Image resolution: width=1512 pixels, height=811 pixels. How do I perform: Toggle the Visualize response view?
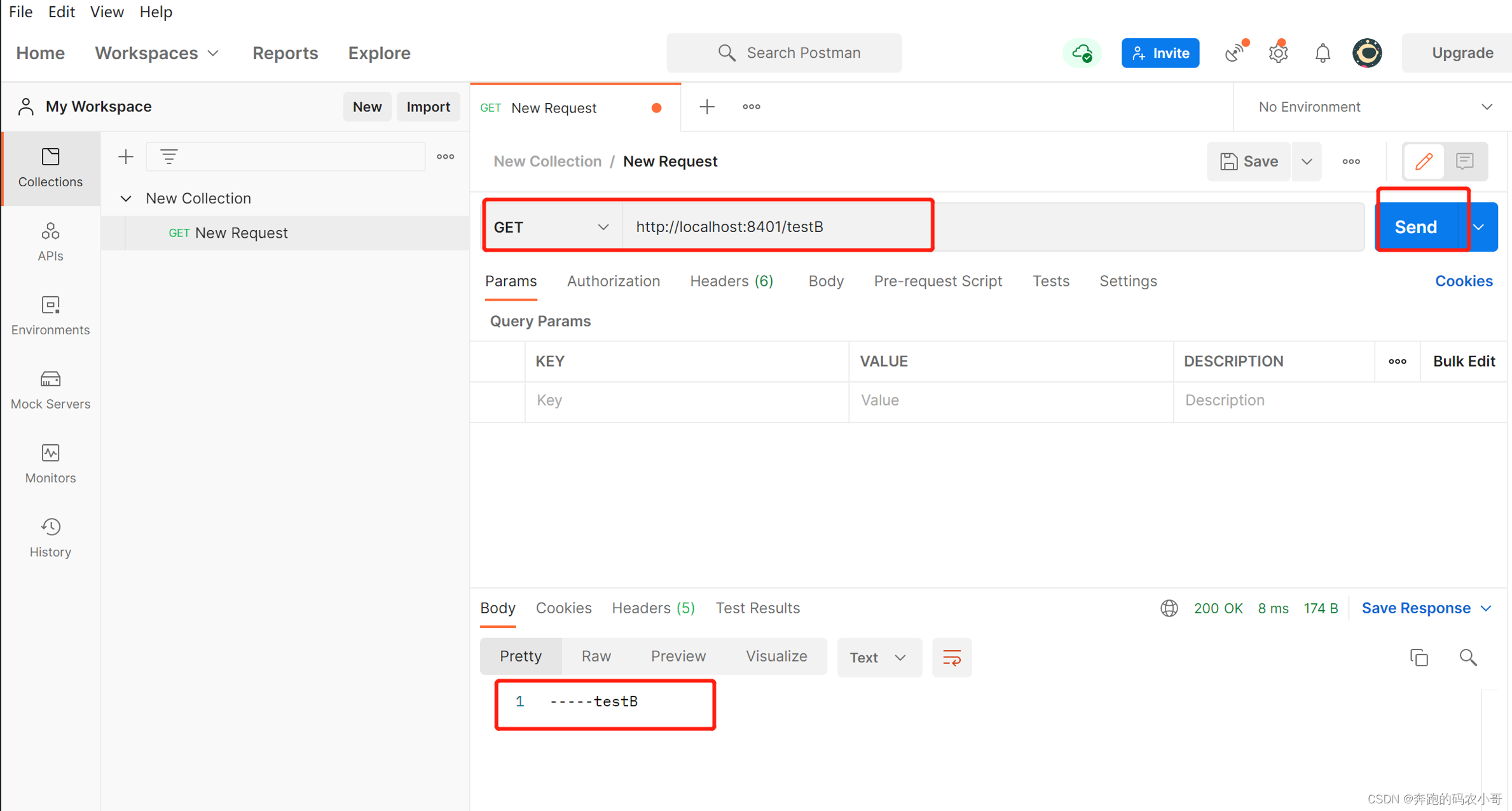coord(776,657)
